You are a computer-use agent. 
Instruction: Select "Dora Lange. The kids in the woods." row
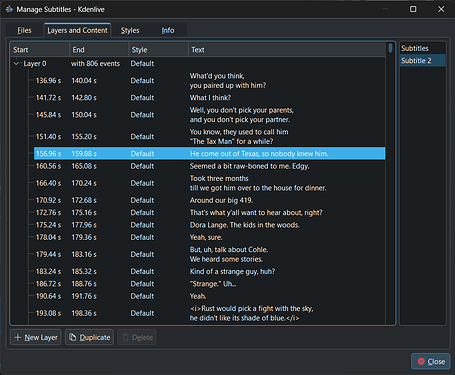[210, 225]
